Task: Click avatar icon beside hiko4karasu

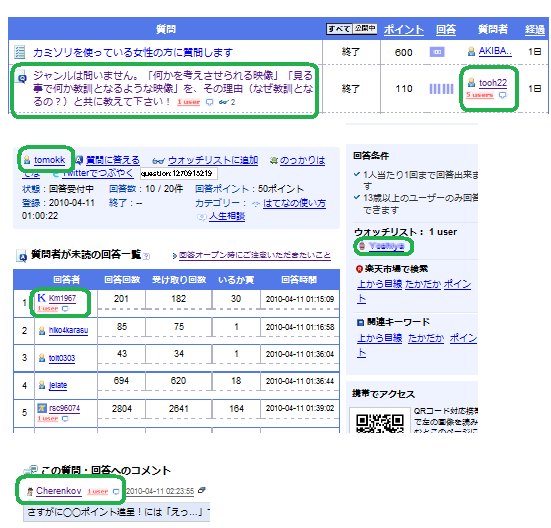Action: [x=42, y=331]
